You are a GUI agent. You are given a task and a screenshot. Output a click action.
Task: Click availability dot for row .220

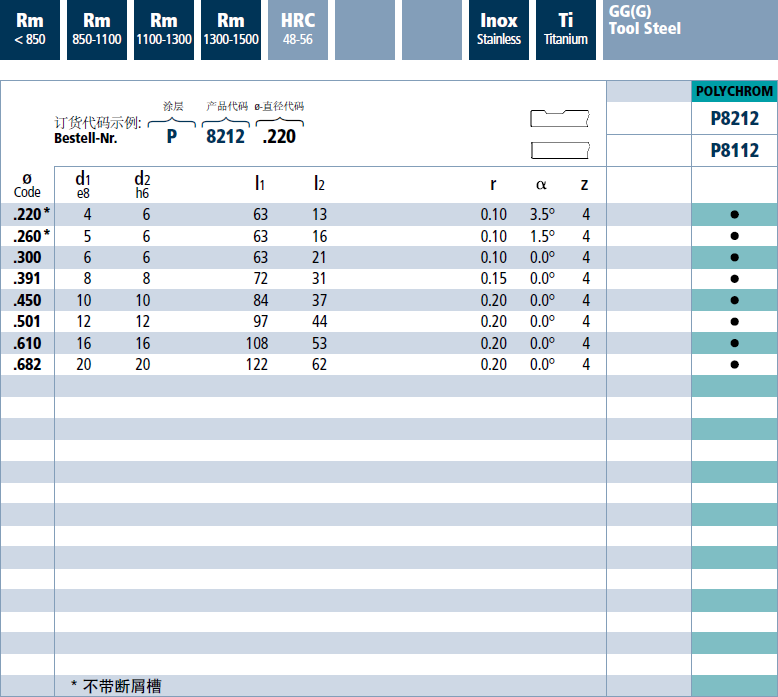point(734,215)
